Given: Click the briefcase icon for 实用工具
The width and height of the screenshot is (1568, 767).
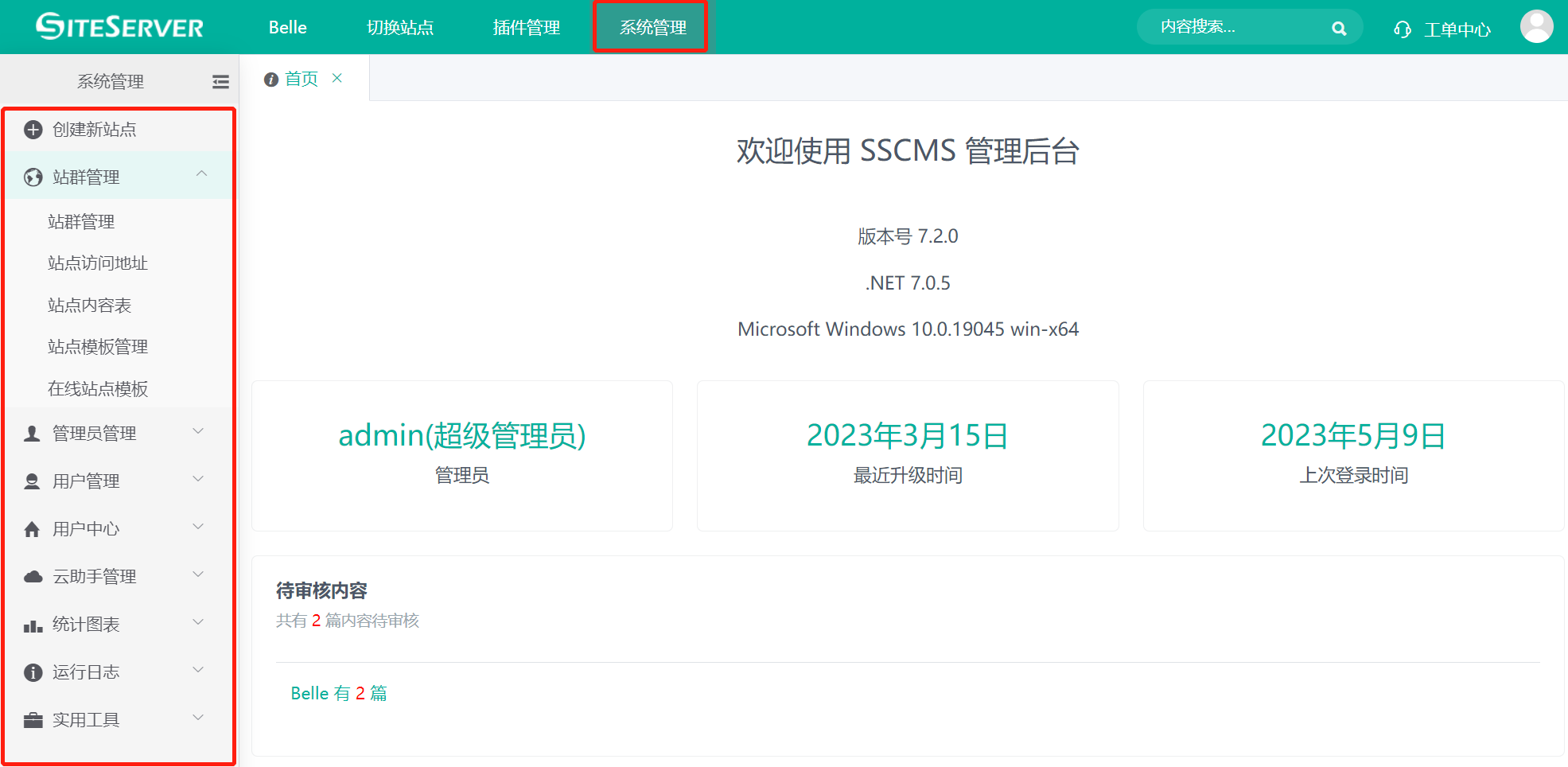Looking at the screenshot, I should 33,720.
